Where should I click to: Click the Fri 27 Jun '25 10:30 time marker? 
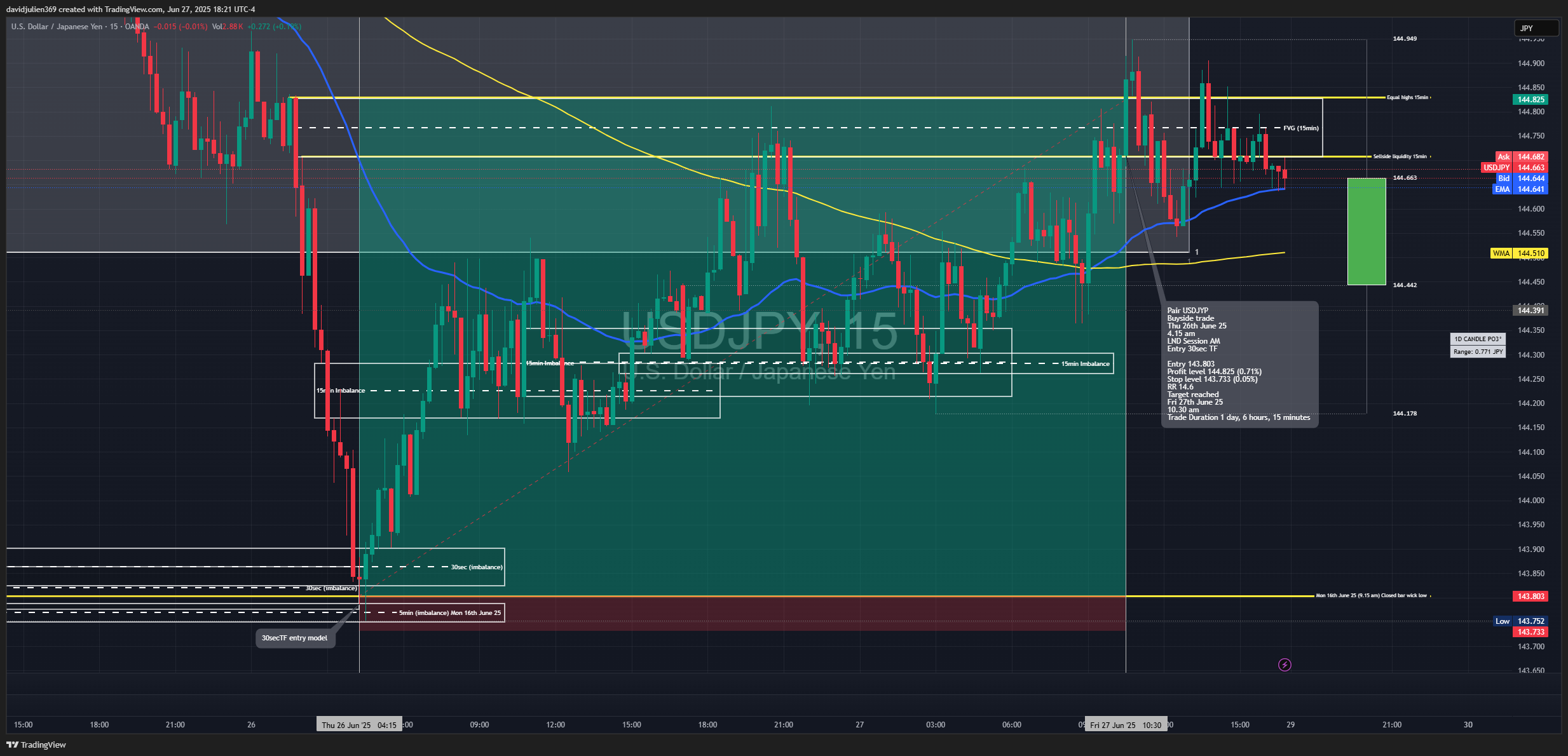[1126, 725]
